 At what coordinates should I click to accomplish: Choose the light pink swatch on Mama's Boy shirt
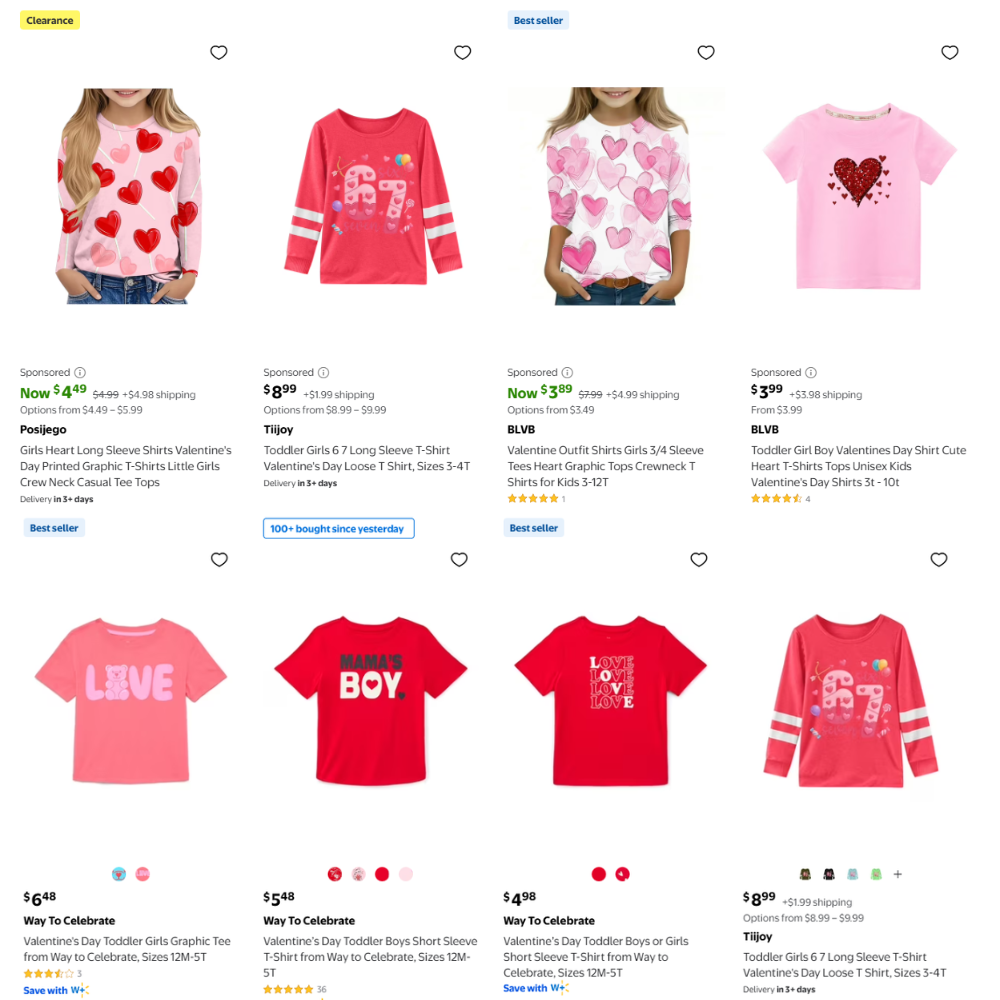coord(405,874)
